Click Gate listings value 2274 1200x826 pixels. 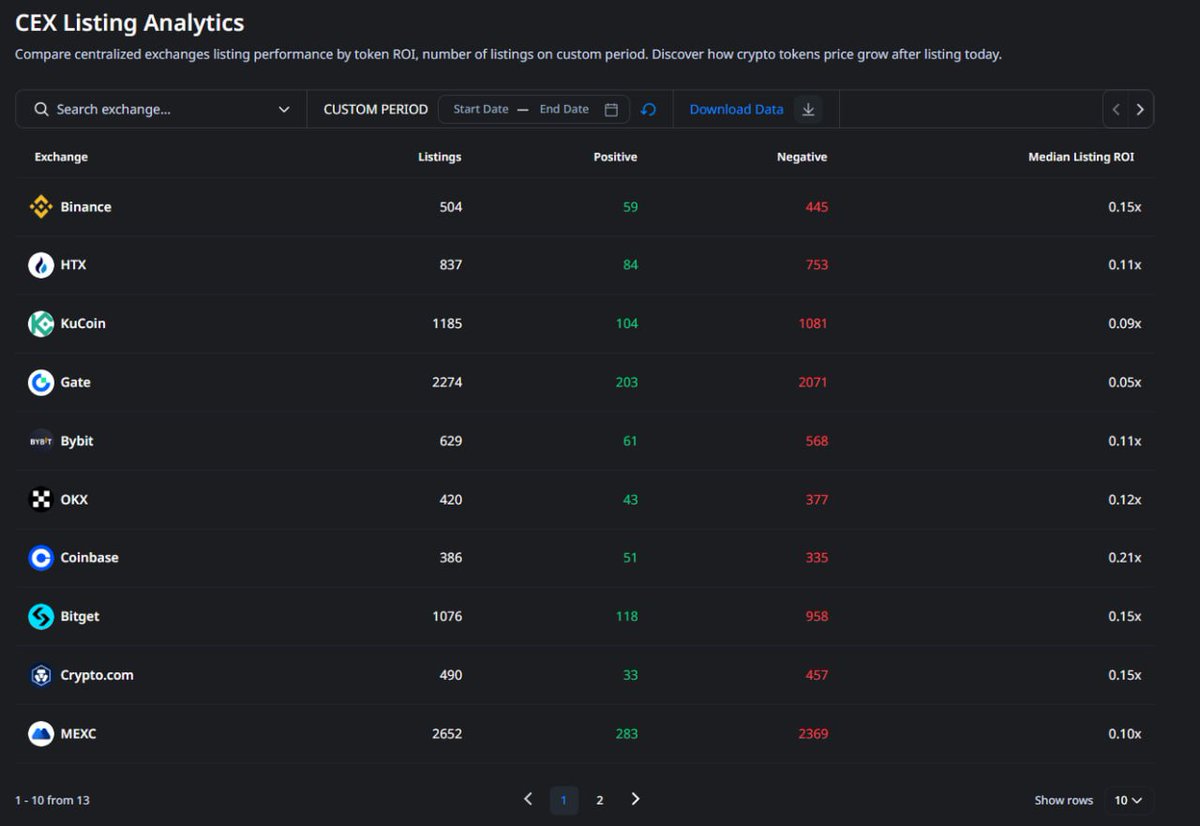[x=447, y=382]
